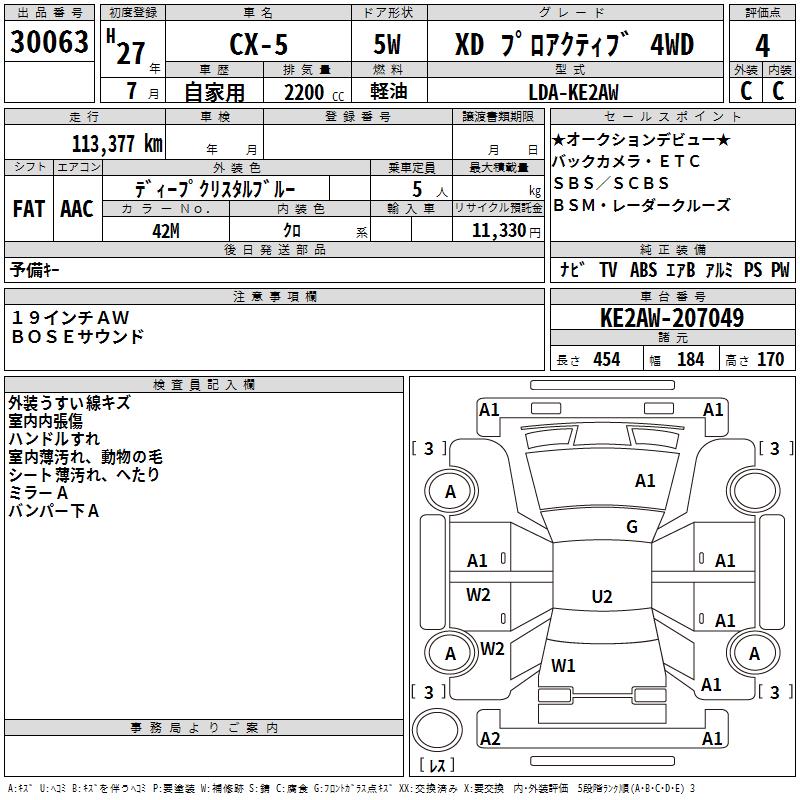
Task: Click the バックカメラ・ETC line
Action: point(626,161)
